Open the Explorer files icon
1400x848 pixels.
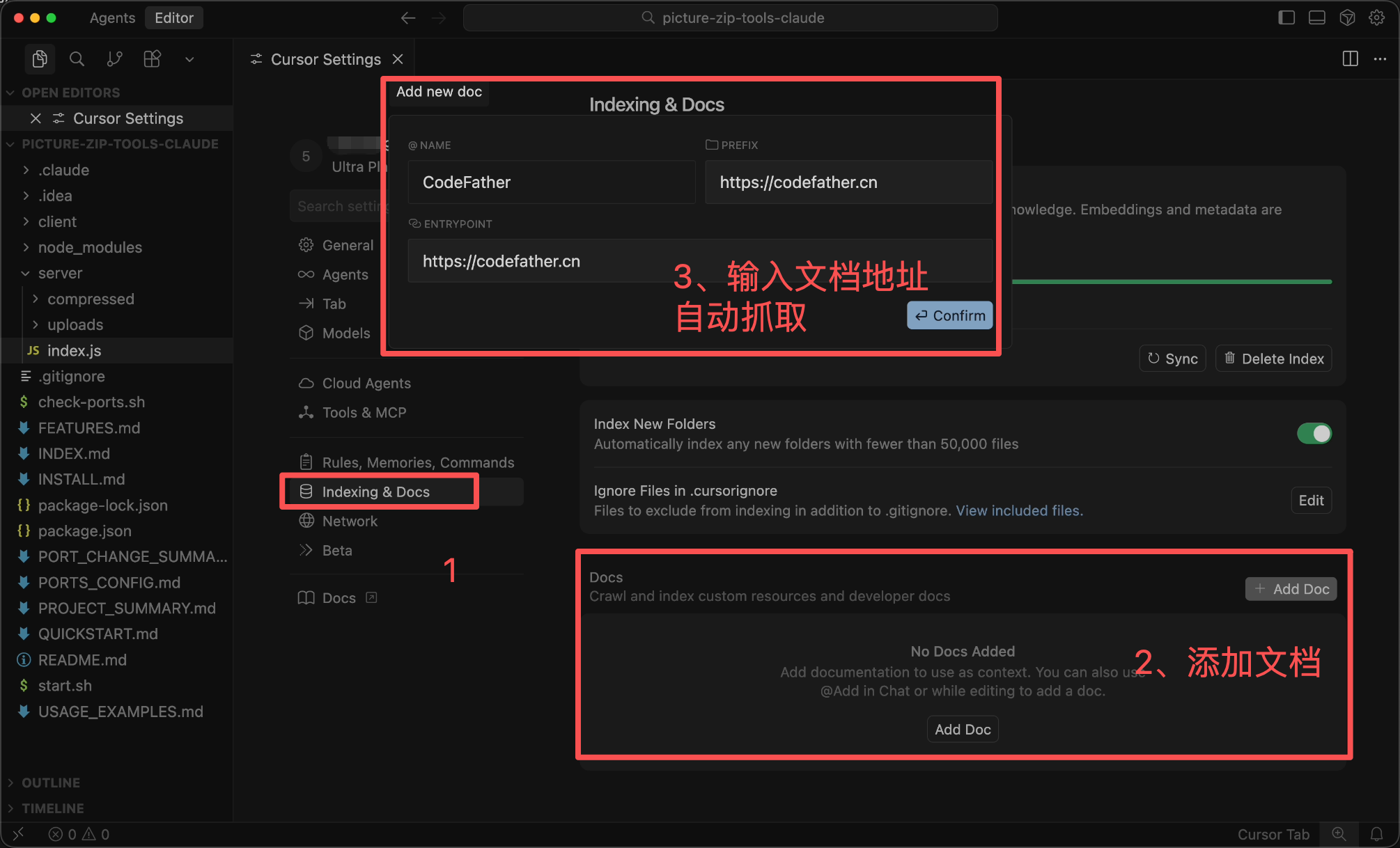click(40, 59)
